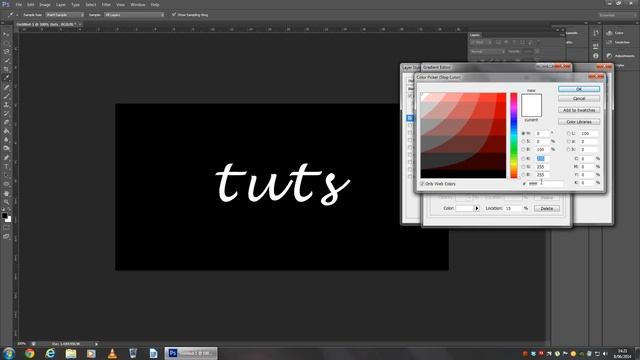Click the new color preview box
The width and height of the screenshot is (640, 360).
coord(531,99)
